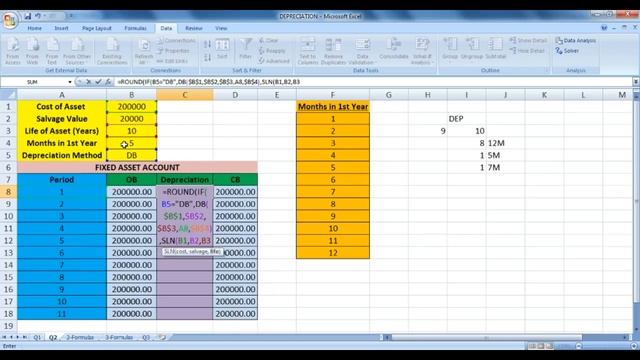
Task: Import data From Access
Action: (x=13, y=51)
